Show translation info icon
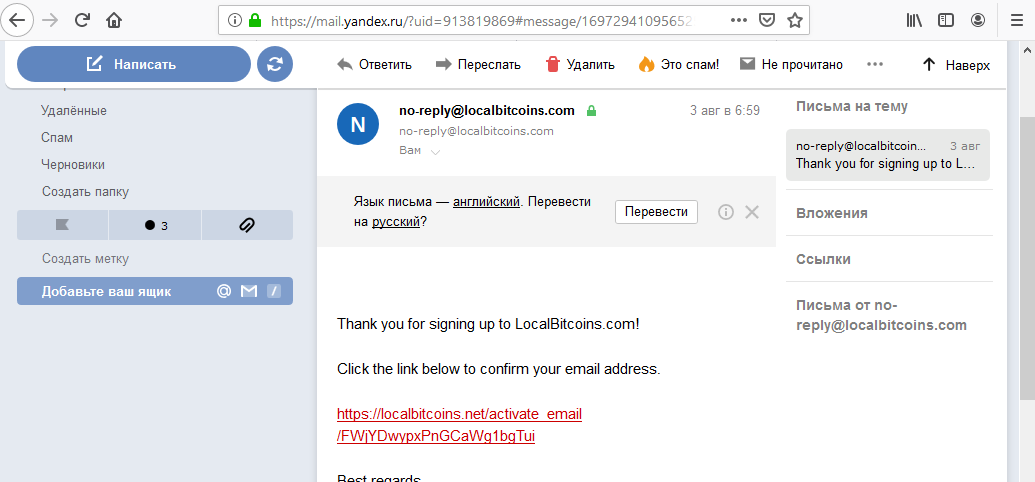 (x=726, y=212)
